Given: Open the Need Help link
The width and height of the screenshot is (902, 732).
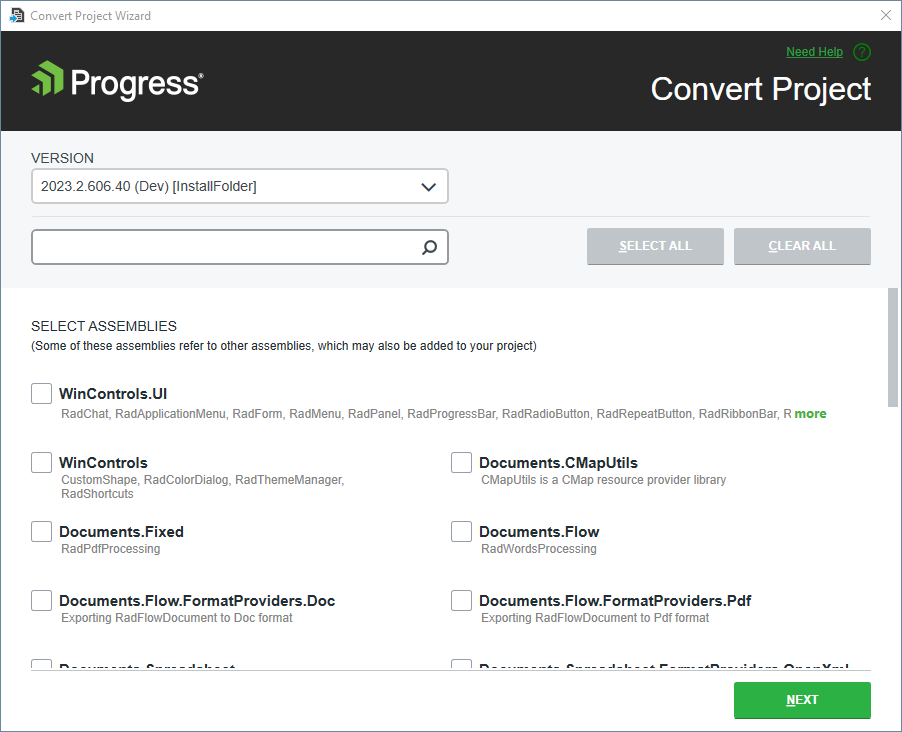Looking at the screenshot, I should point(814,52).
